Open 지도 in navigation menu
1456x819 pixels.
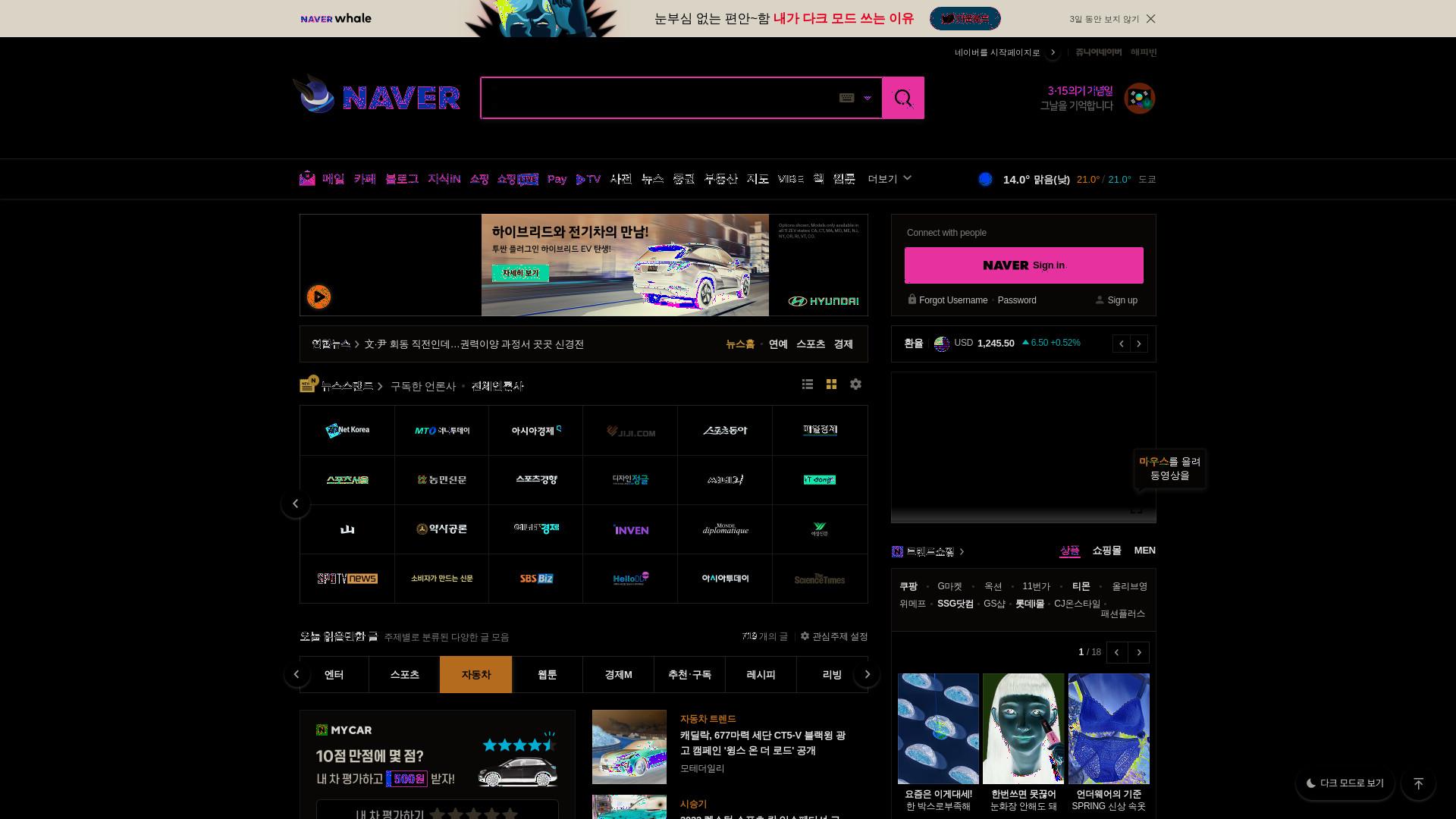pyautogui.click(x=758, y=179)
